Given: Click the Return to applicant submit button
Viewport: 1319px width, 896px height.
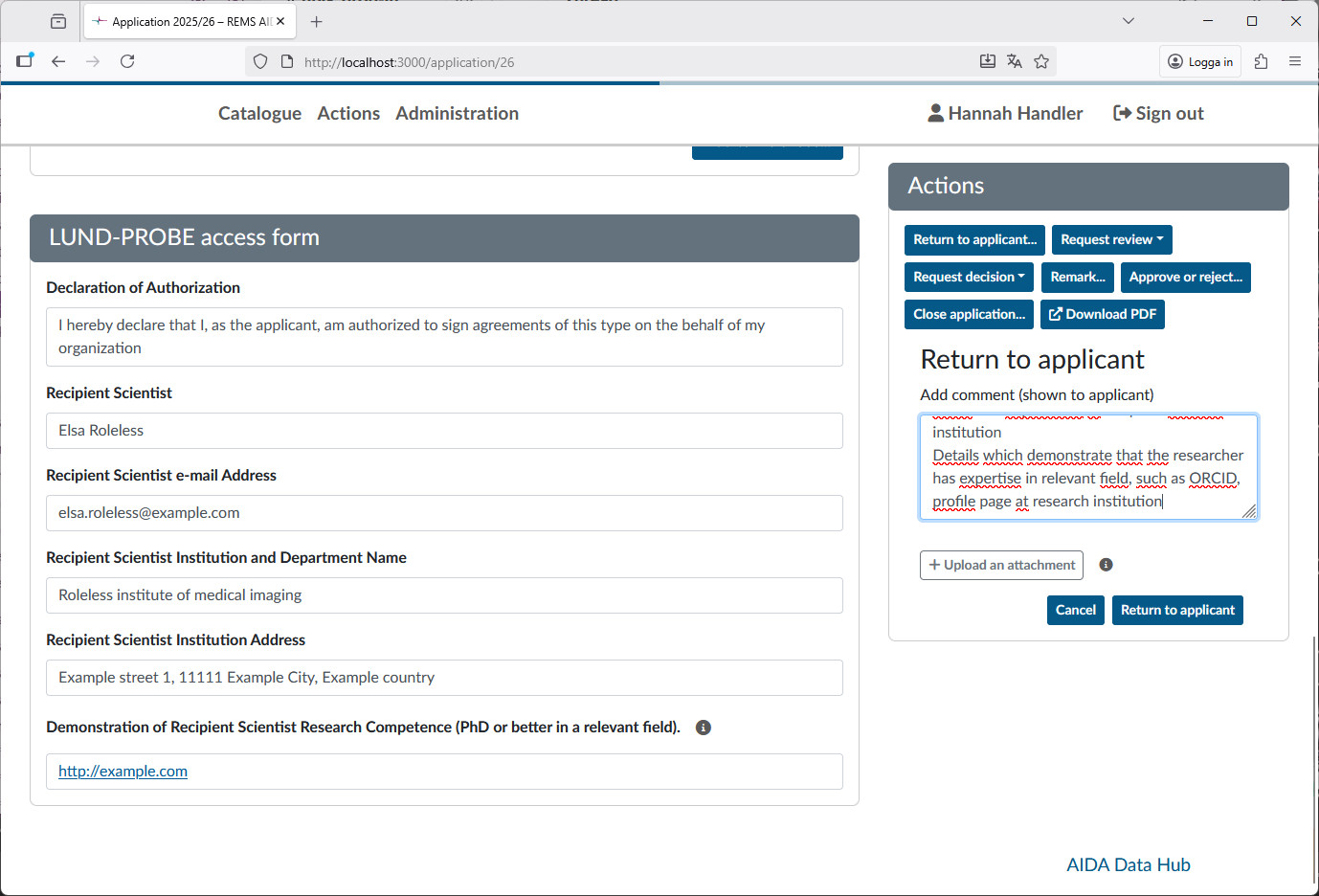Looking at the screenshot, I should click(x=1177, y=610).
